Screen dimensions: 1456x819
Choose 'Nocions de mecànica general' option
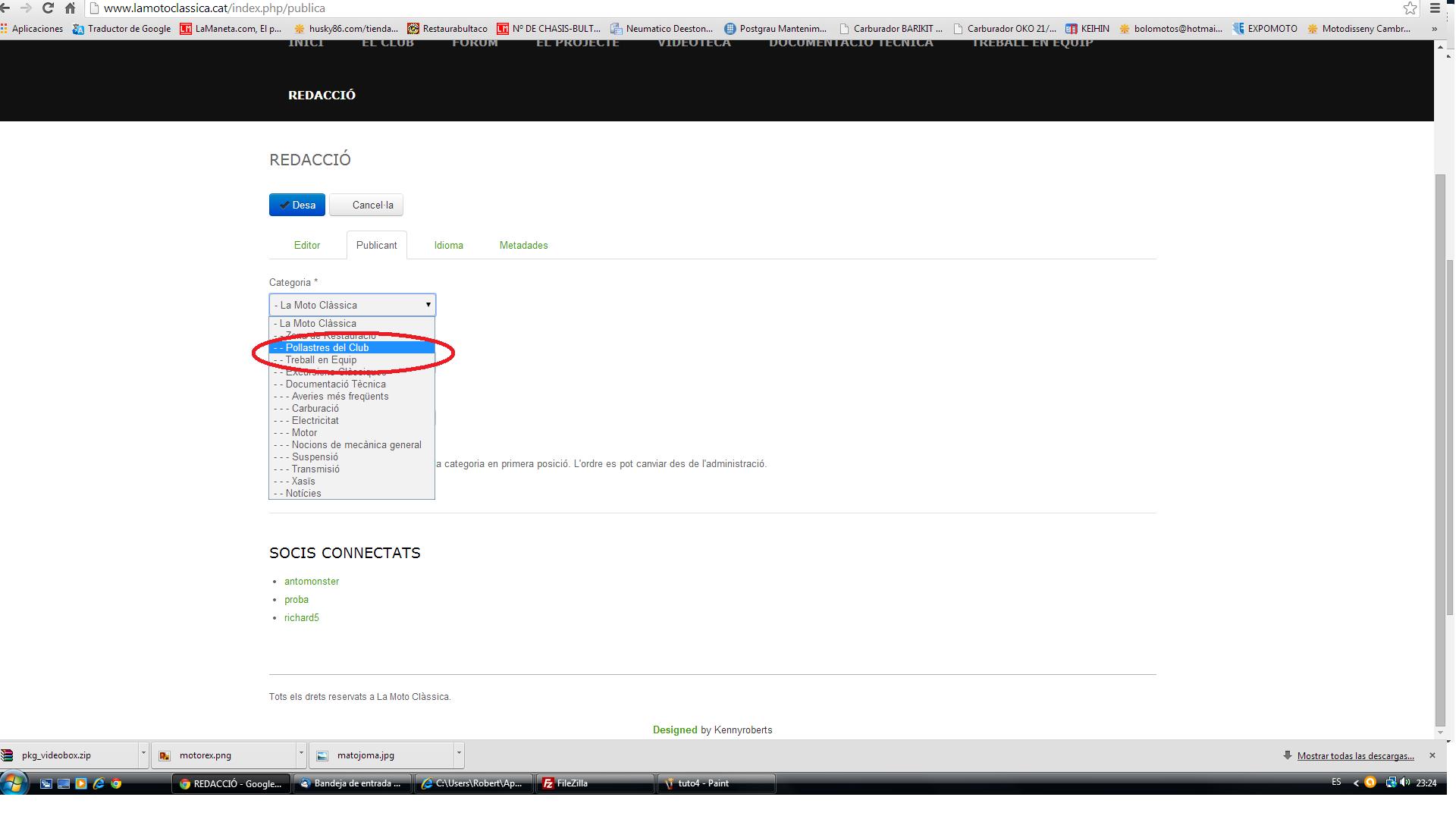pos(352,444)
